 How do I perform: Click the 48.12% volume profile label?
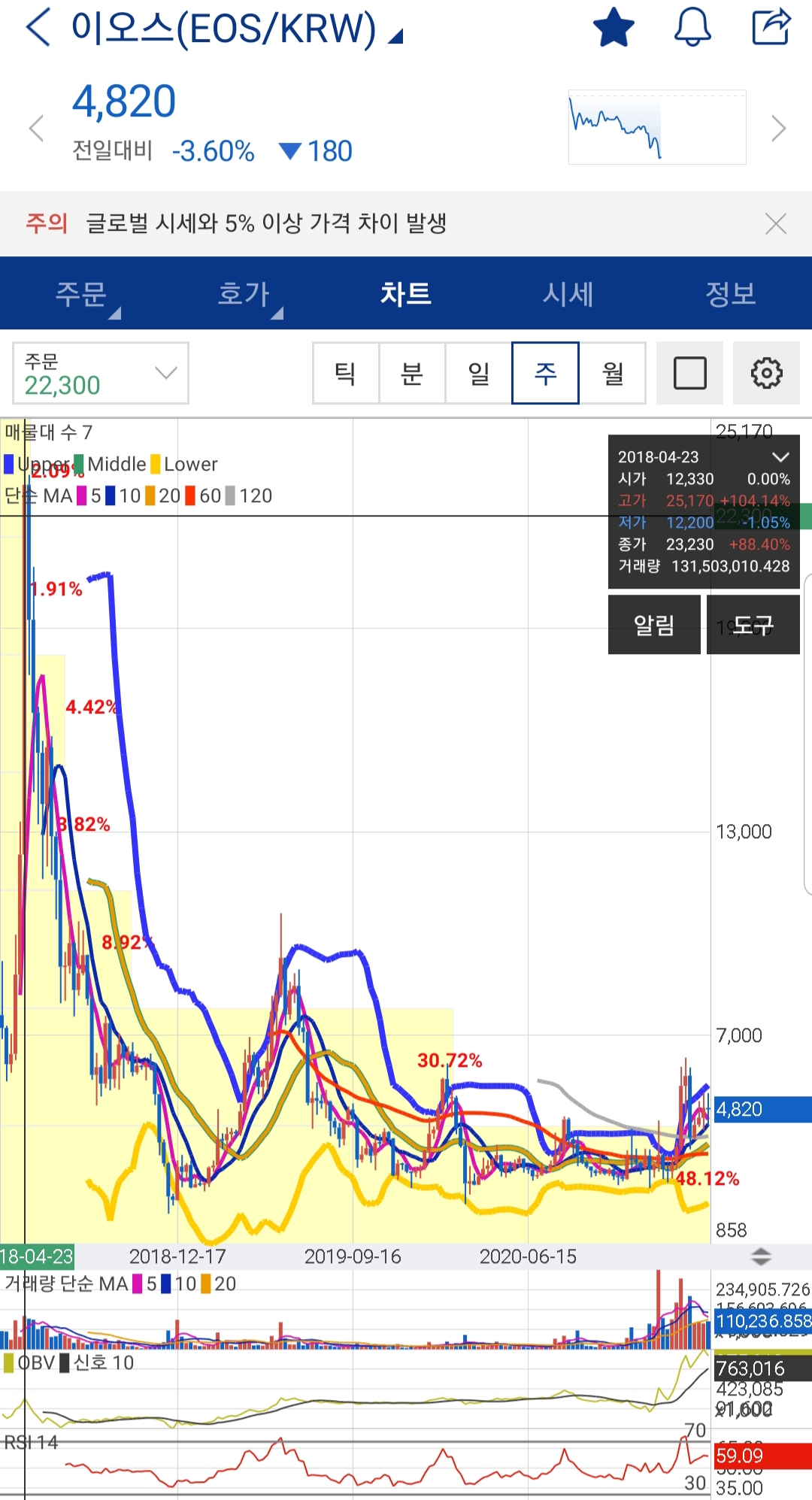[x=707, y=1178]
